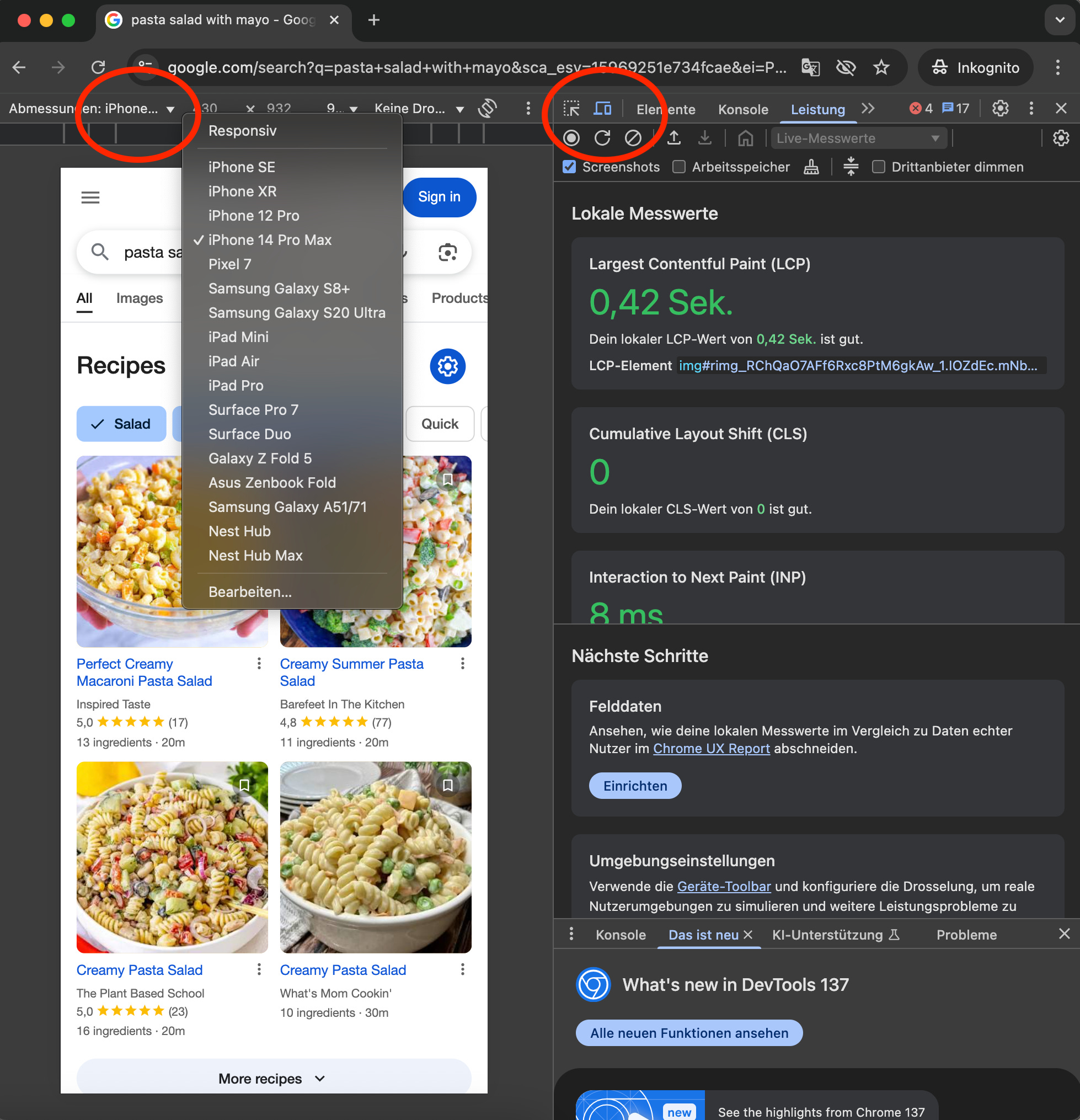Expand the More recipes button
The height and width of the screenshot is (1120, 1080).
[x=274, y=1078]
